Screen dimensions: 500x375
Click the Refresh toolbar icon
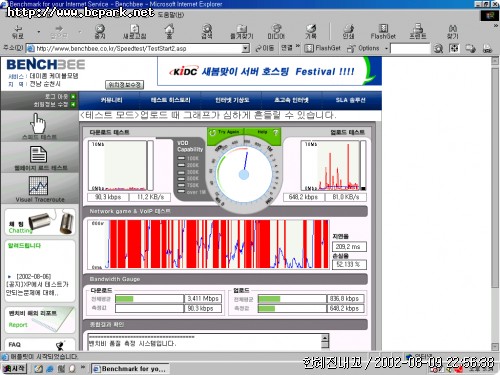135,32
